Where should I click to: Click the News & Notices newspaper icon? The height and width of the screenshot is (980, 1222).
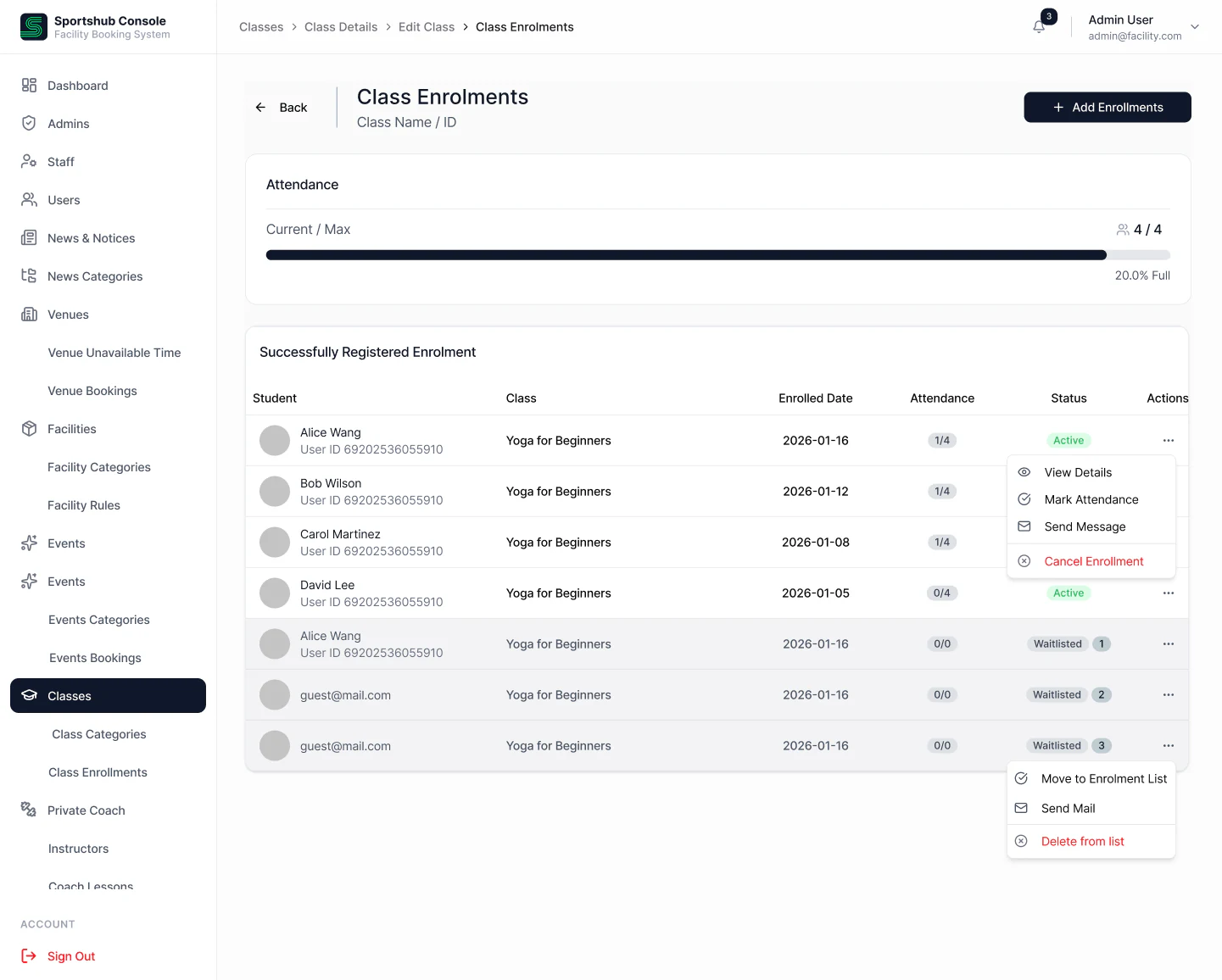29,238
